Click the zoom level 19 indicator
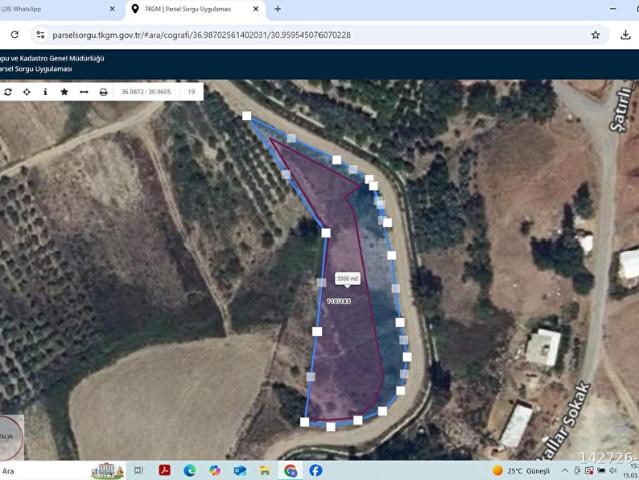This screenshot has width=639, height=480. 191,91
